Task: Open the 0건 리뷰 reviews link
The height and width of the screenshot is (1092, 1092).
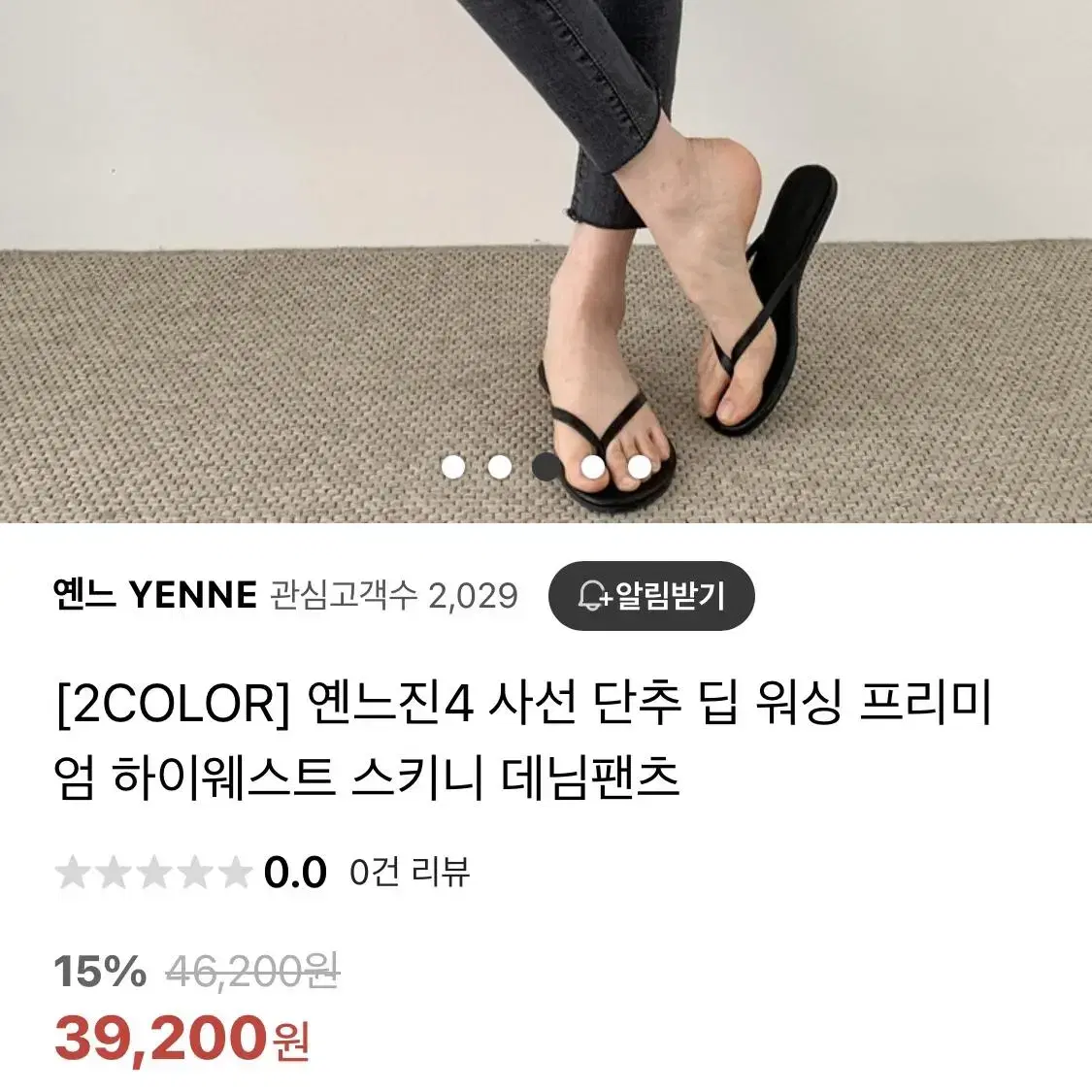Action: click(410, 872)
